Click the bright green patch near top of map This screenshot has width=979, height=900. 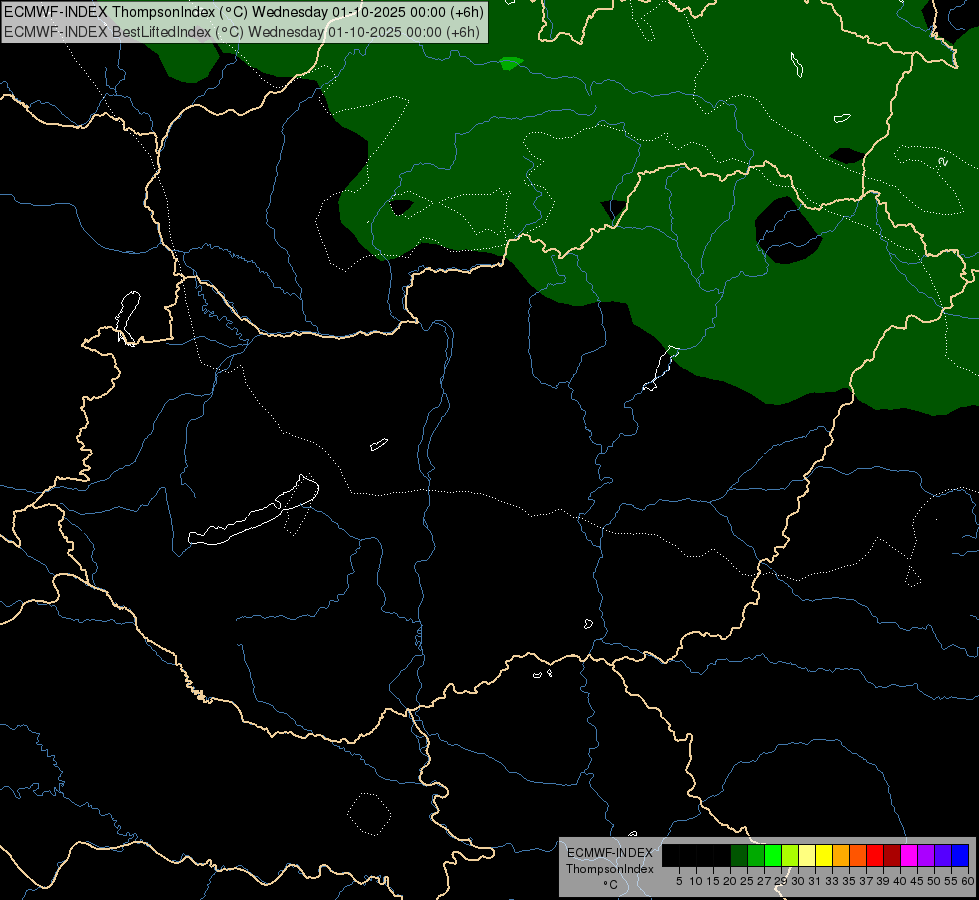coord(511,63)
